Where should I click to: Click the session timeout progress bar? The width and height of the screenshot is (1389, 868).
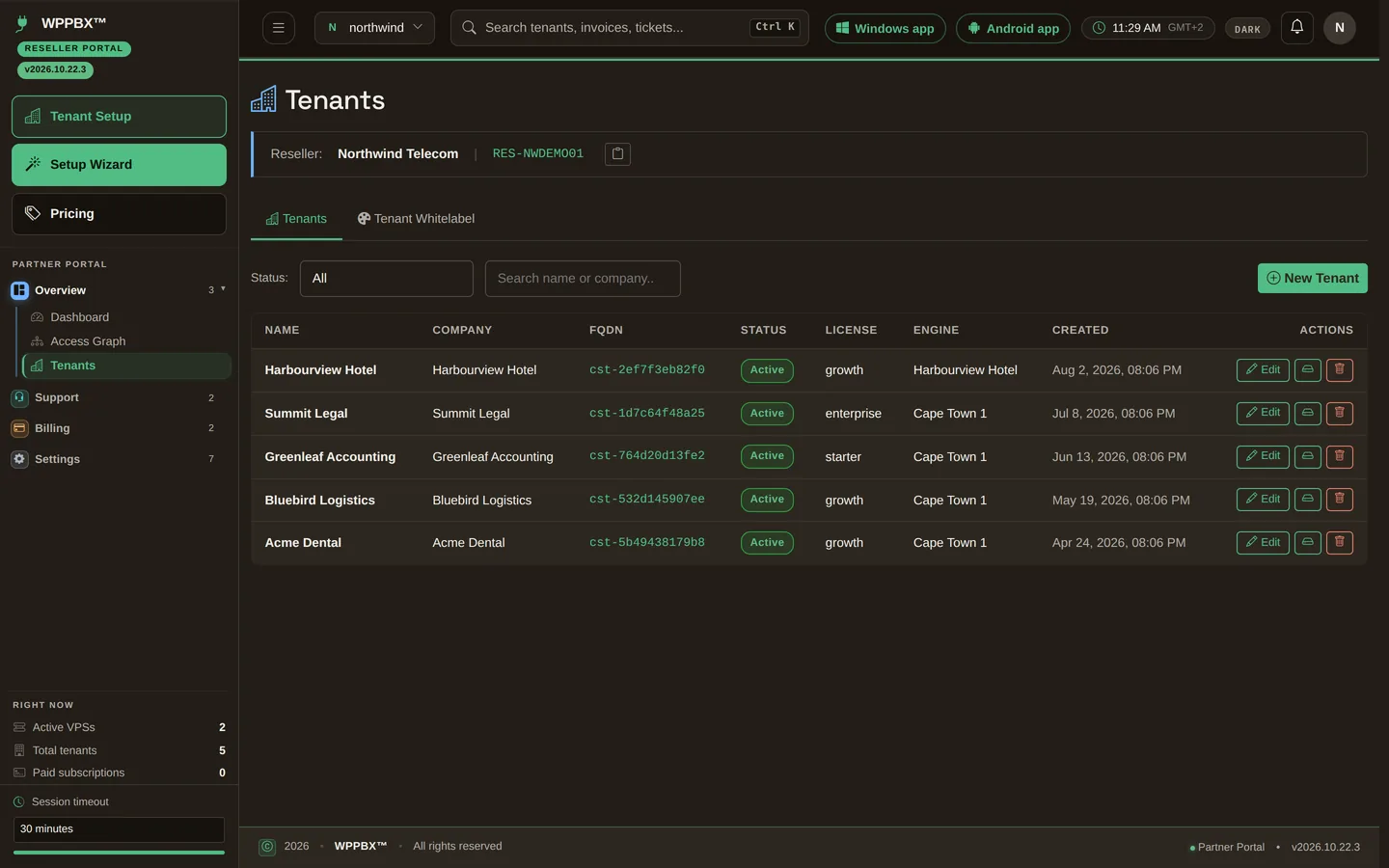coord(119,853)
